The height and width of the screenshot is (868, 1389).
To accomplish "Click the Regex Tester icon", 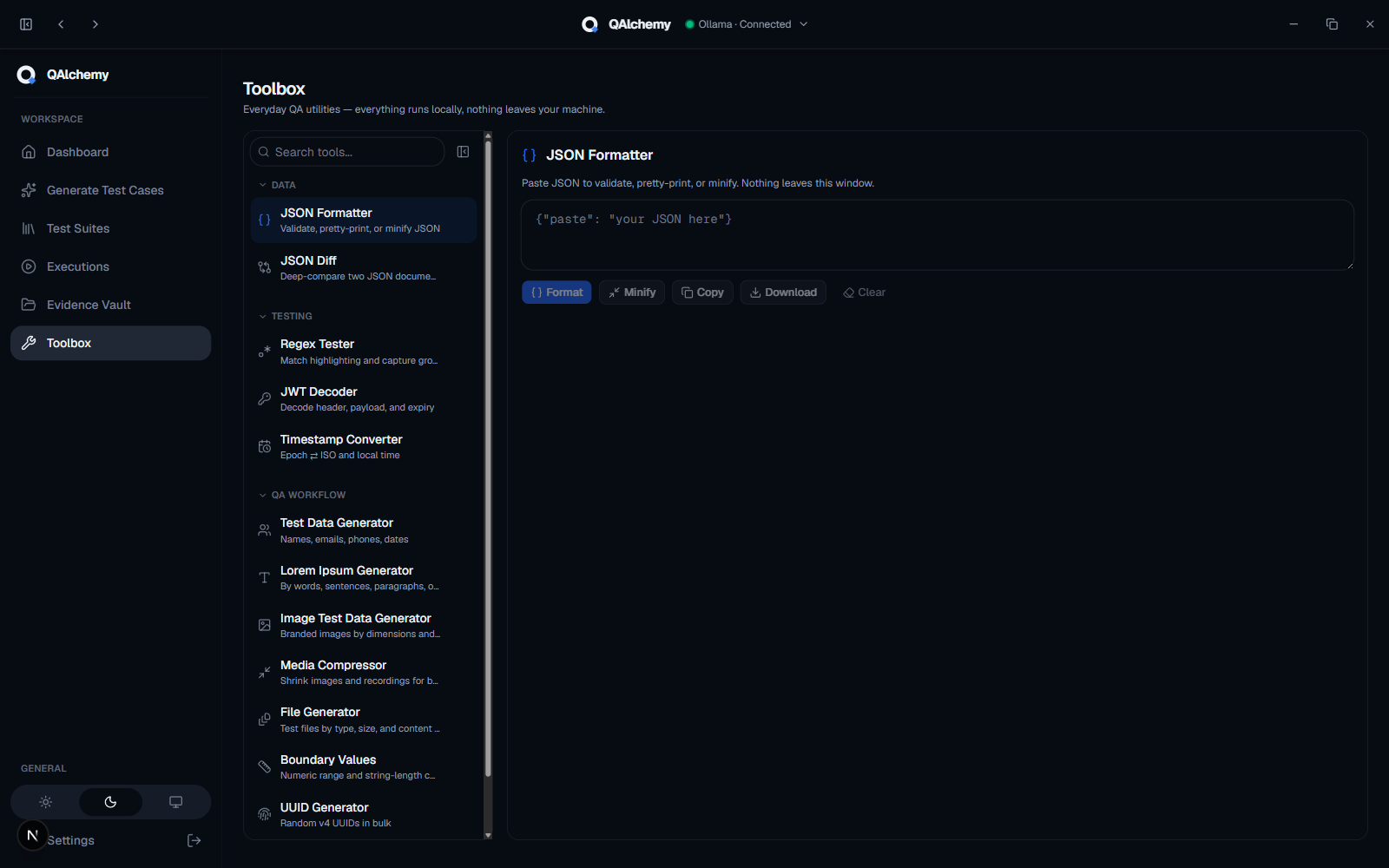I will 265,352.
